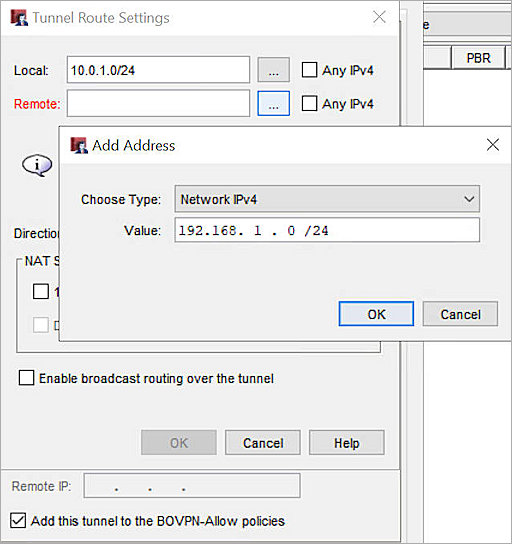Toggle the first NAT Settings checkbox
This screenshot has width=512, height=544.
click(41, 291)
